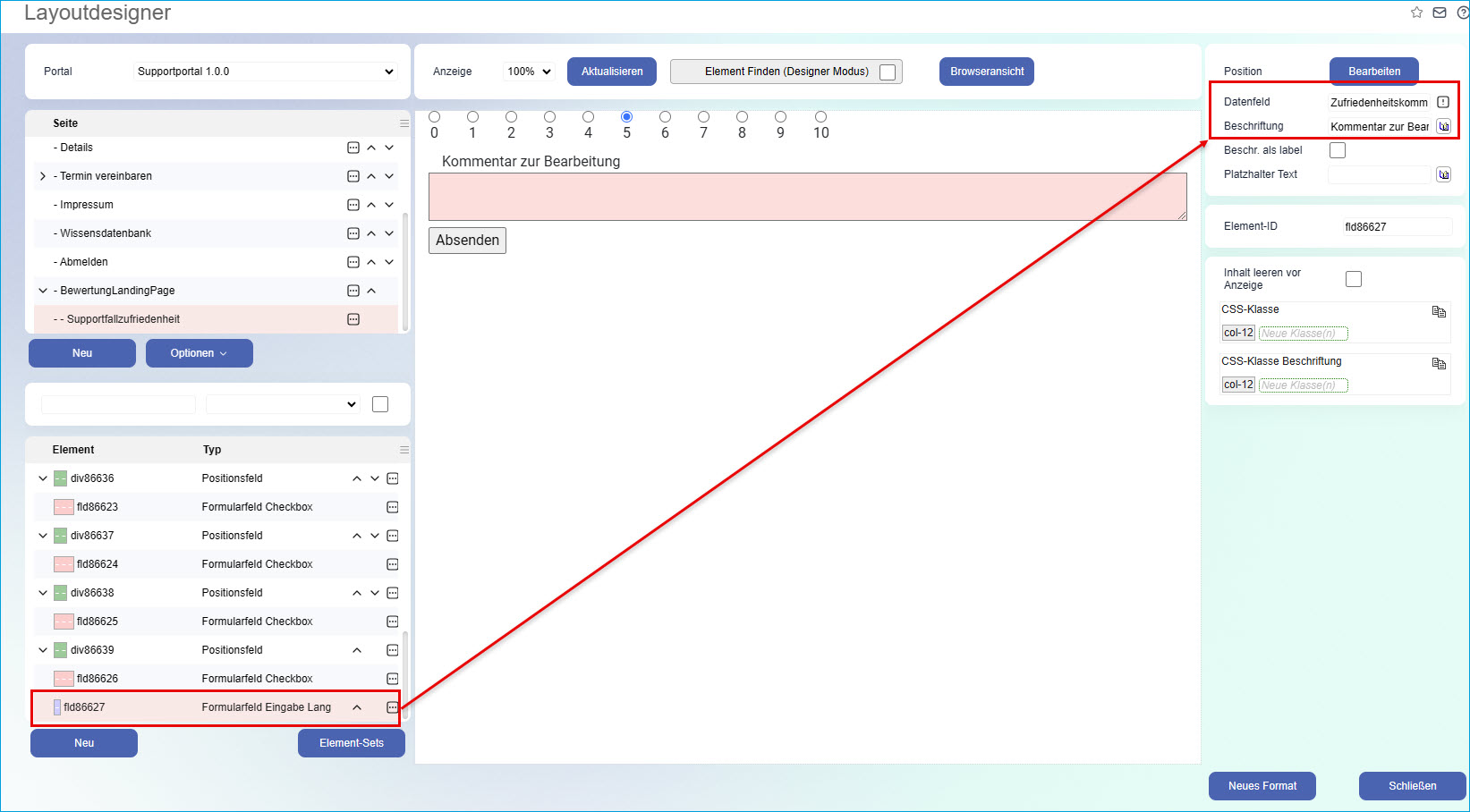Open the translation icon beside Beschriftung
The width and height of the screenshot is (1470, 812).
(1443, 126)
